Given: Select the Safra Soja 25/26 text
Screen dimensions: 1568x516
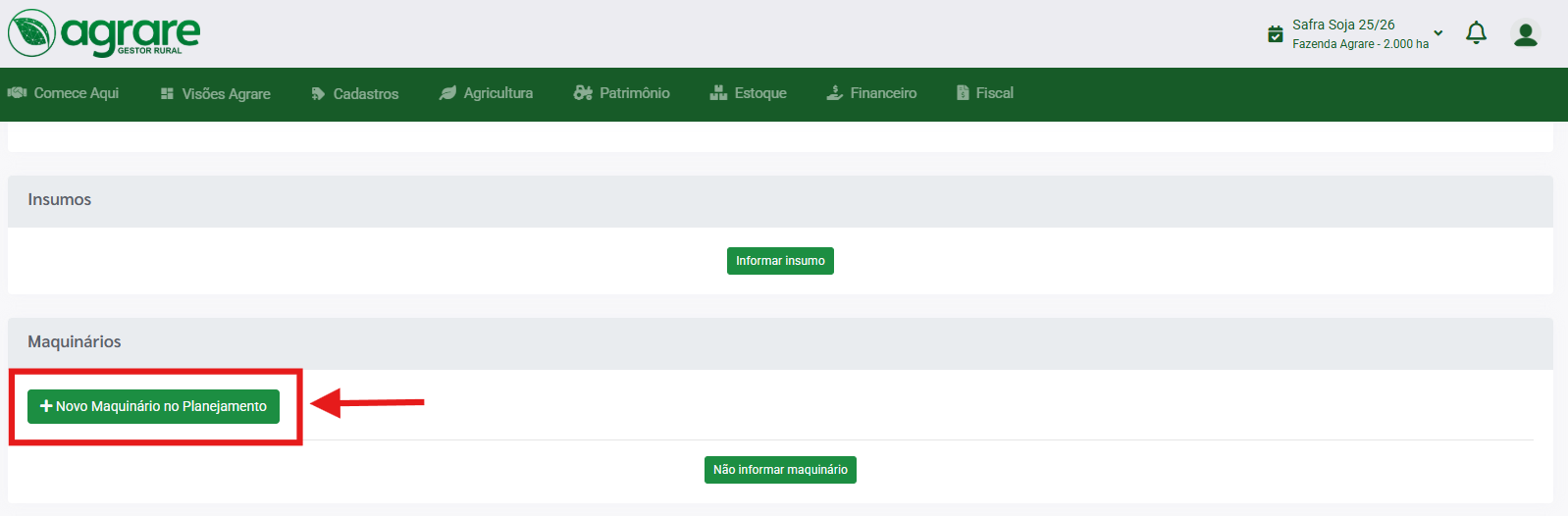Looking at the screenshot, I should coord(1343,25).
